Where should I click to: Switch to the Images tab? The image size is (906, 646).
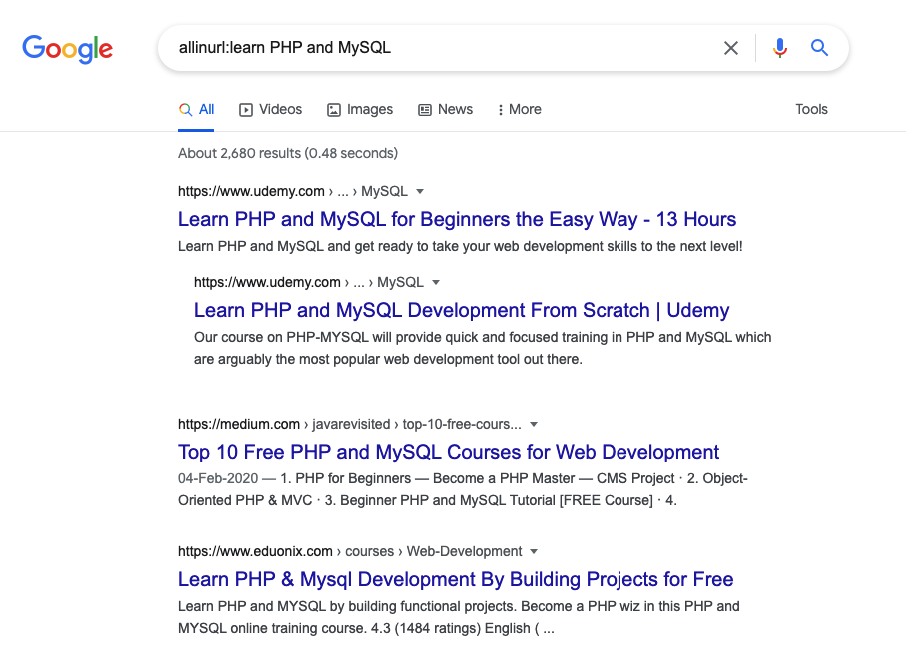[360, 109]
